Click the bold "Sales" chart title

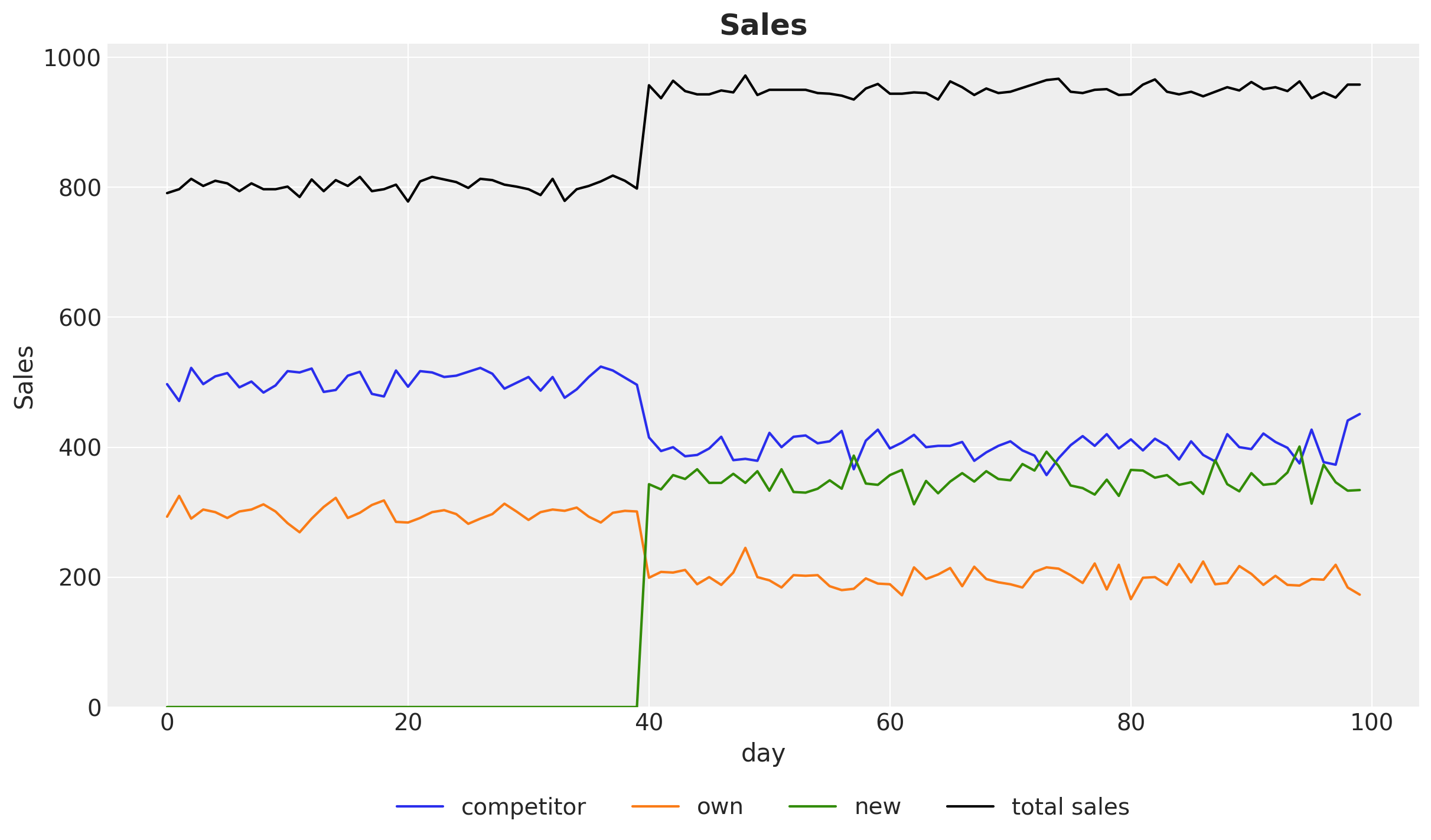(763, 25)
